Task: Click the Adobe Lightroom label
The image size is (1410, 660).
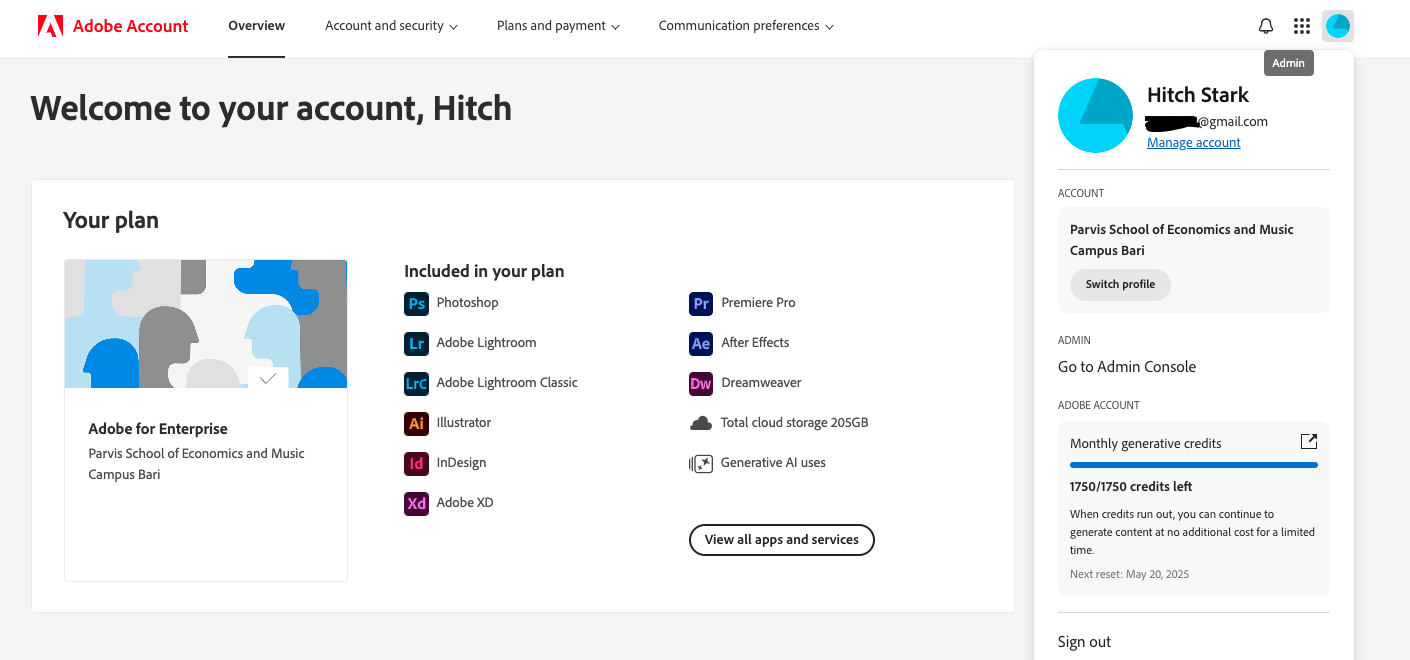Action: (x=486, y=343)
